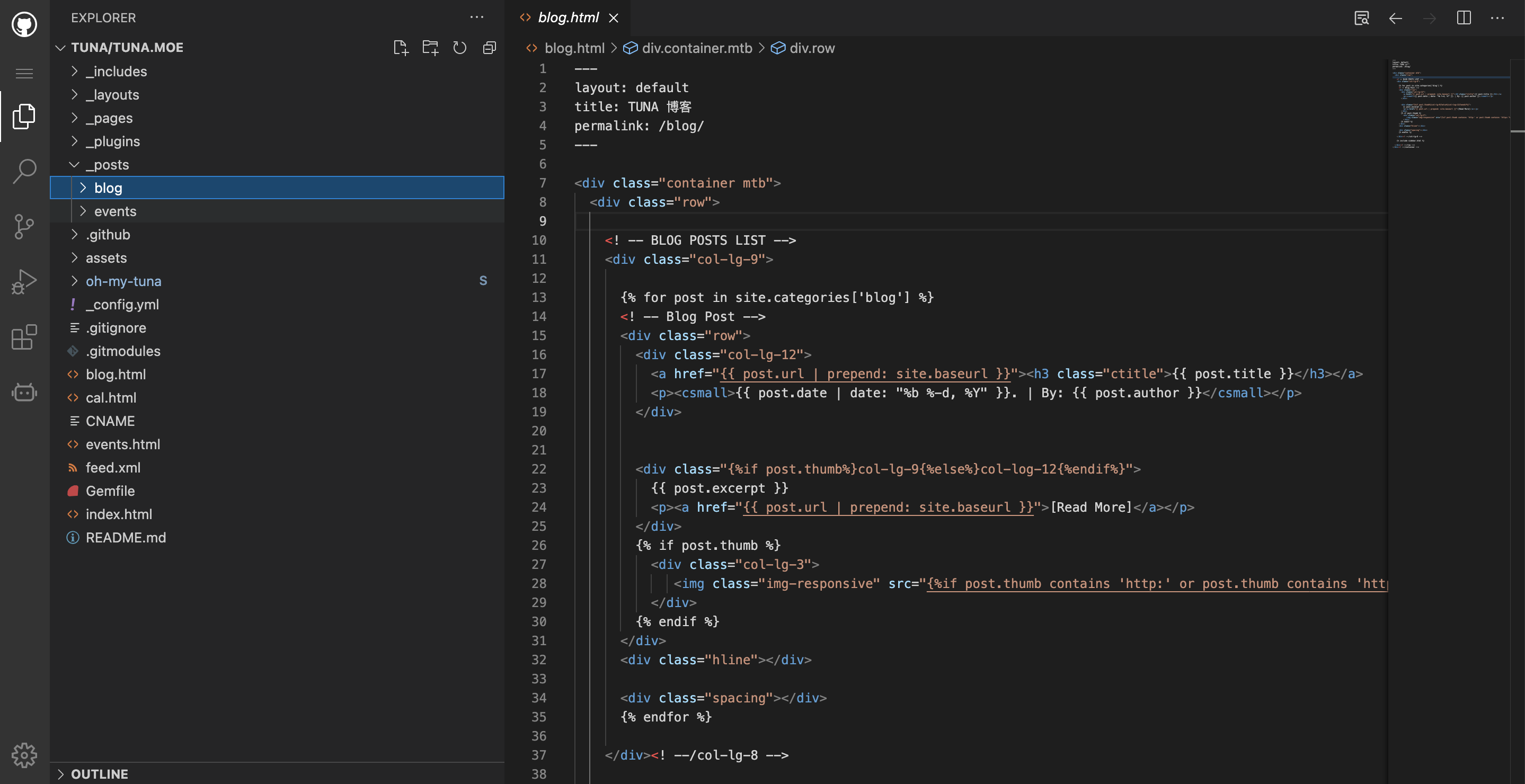Open the GitHub home icon
The image size is (1525, 784).
24,24
